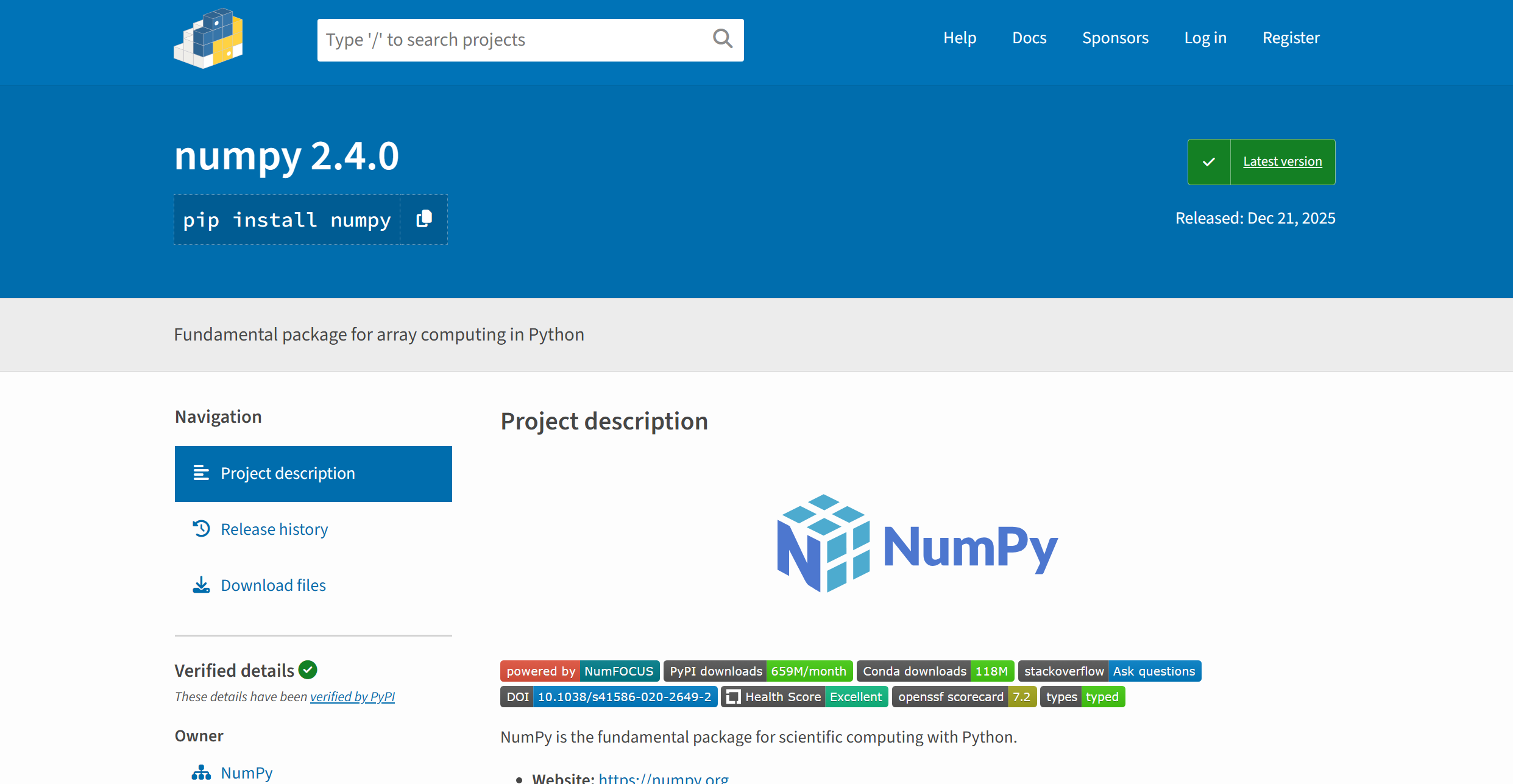Click the magnifying glass search icon

click(722, 39)
